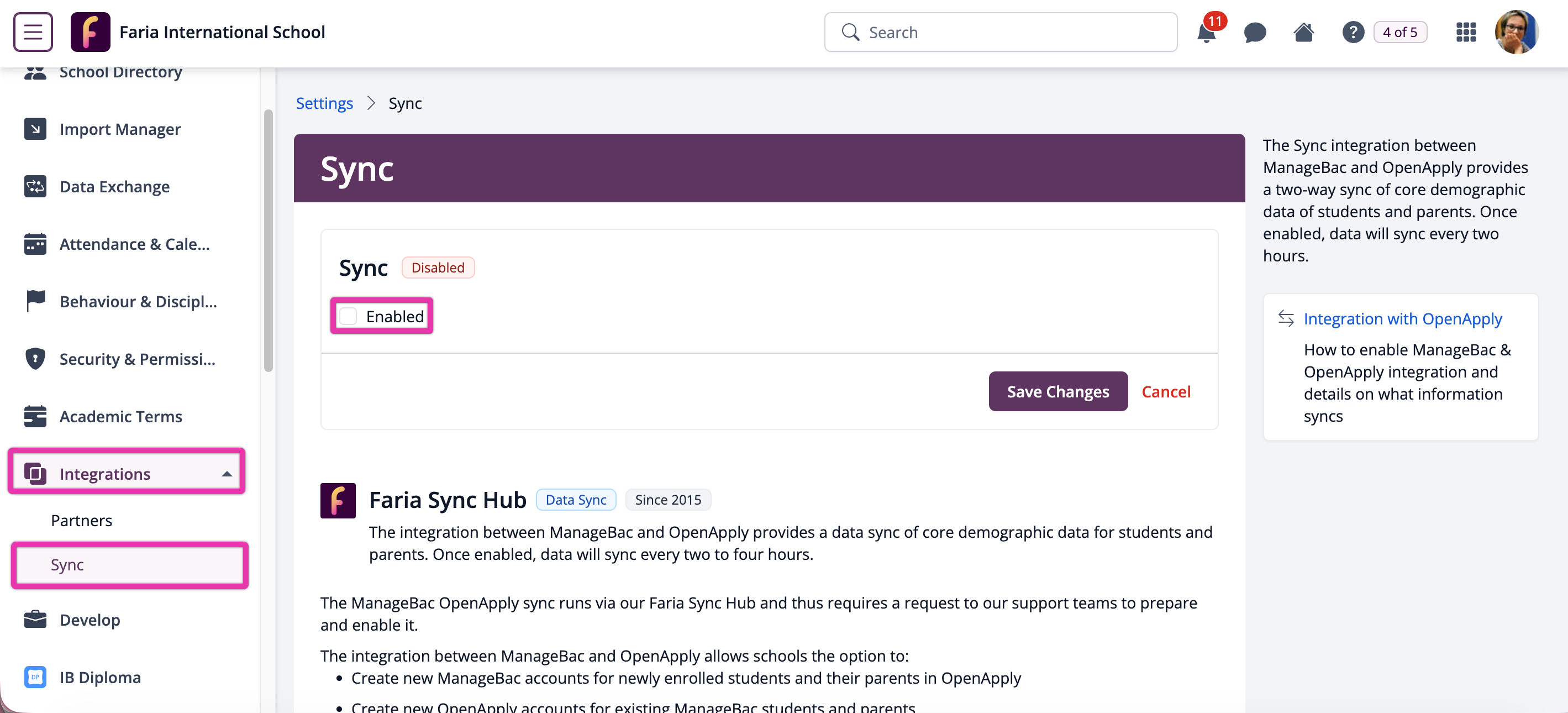Click the notifications bell icon
The height and width of the screenshot is (713, 1568).
(1206, 33)
